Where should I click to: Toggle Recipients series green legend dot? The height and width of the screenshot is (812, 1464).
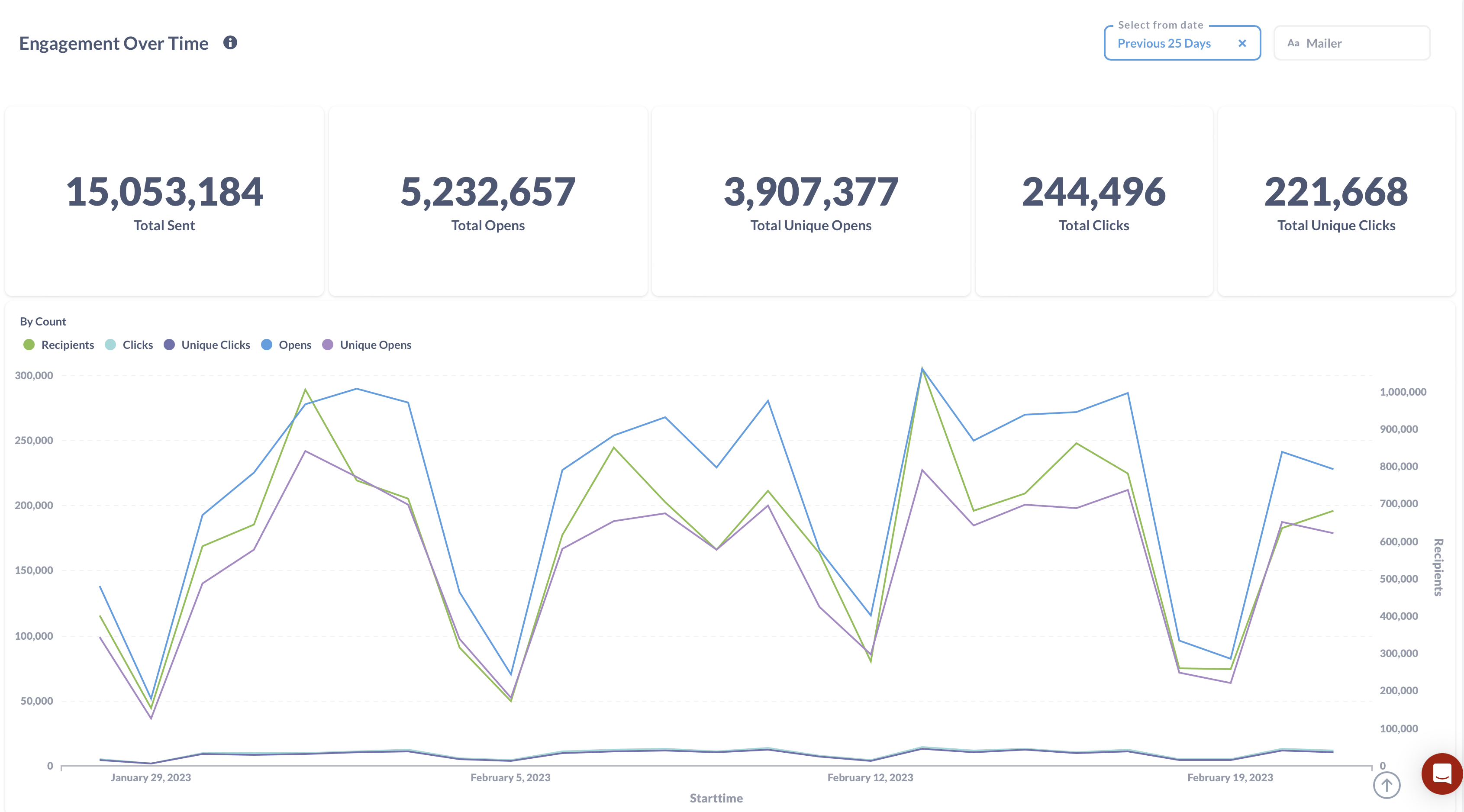pos(29,345)
